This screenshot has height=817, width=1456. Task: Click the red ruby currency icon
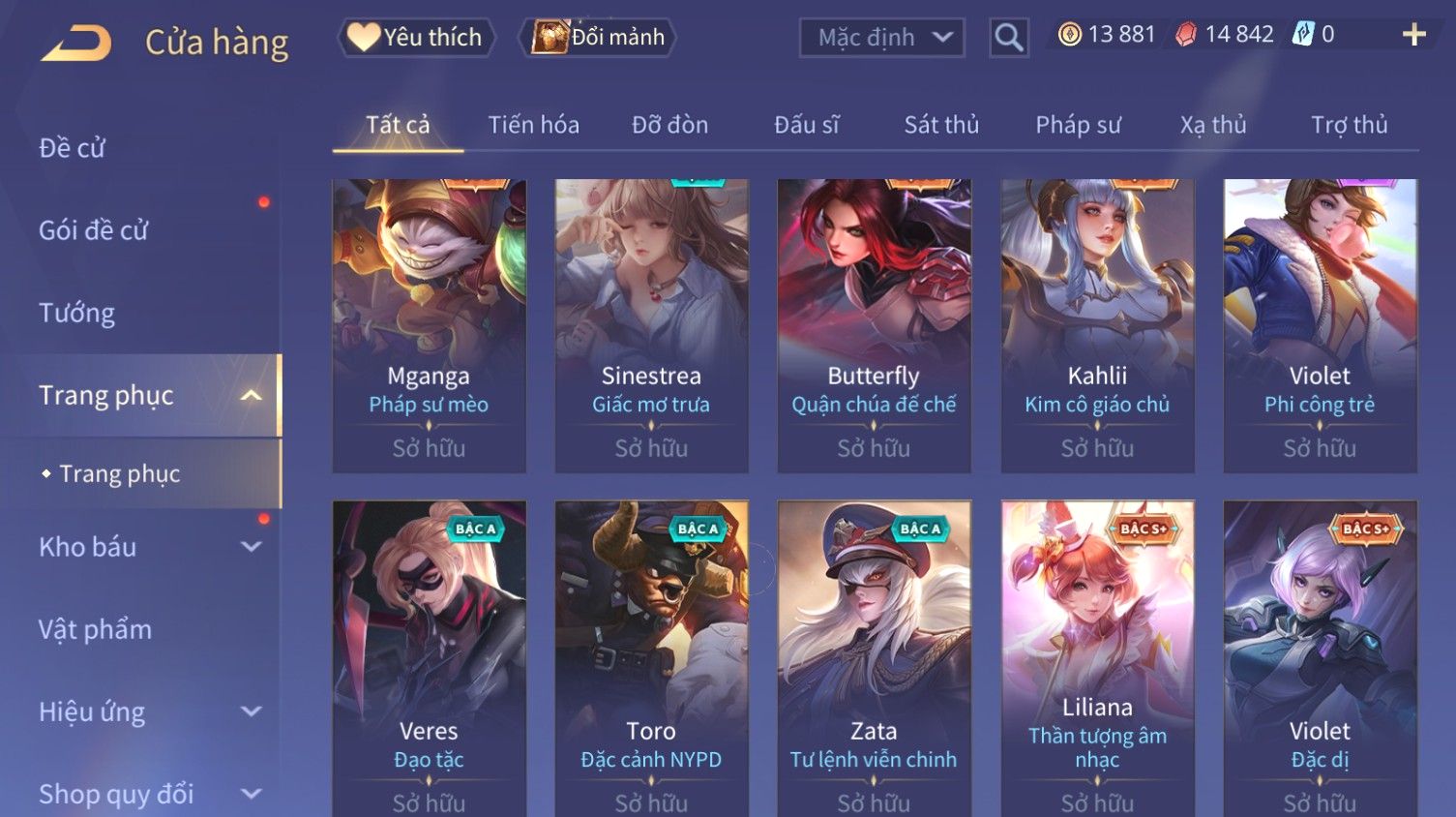pos(1186,35)
